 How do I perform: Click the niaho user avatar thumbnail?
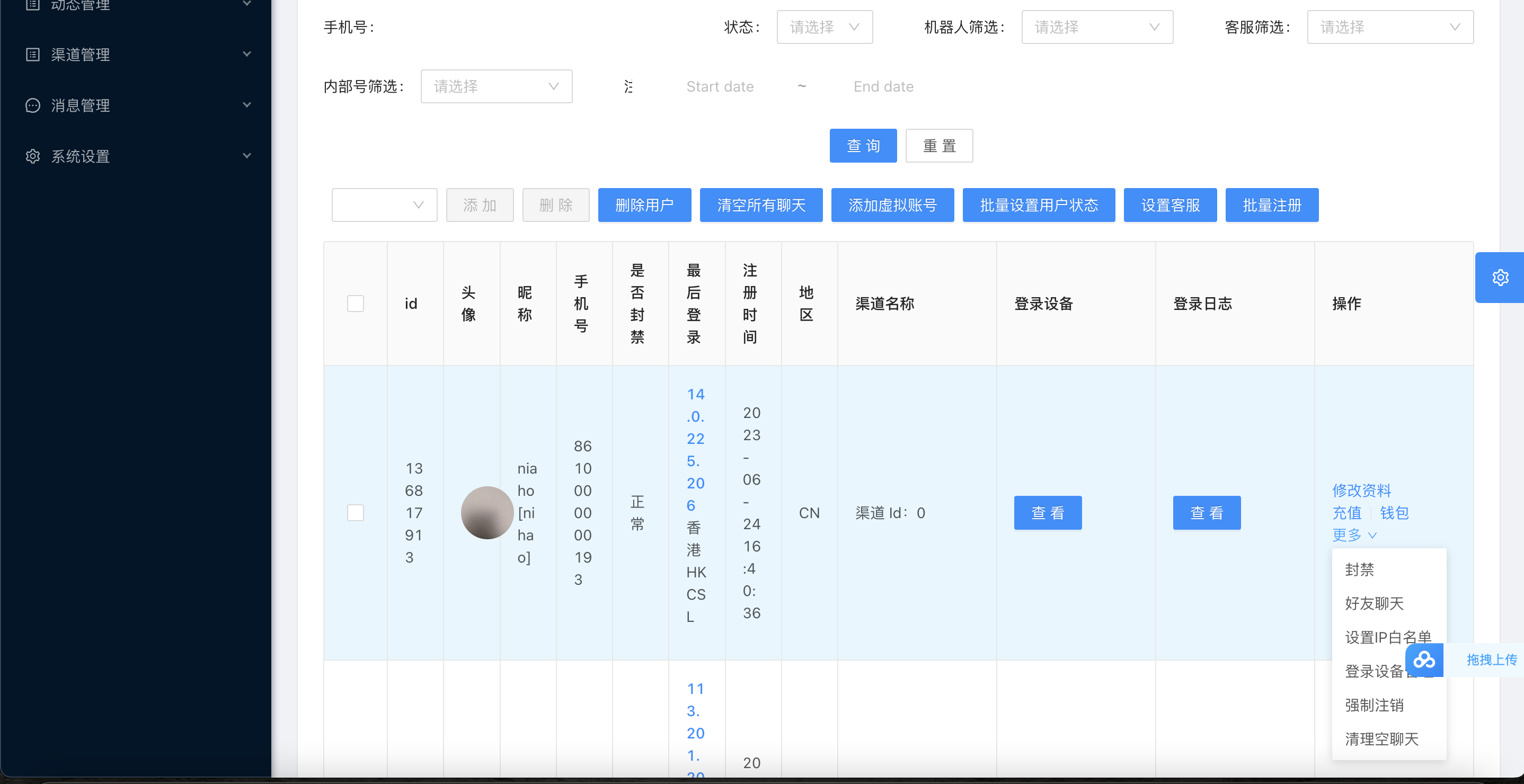click(x=487, y=513)
